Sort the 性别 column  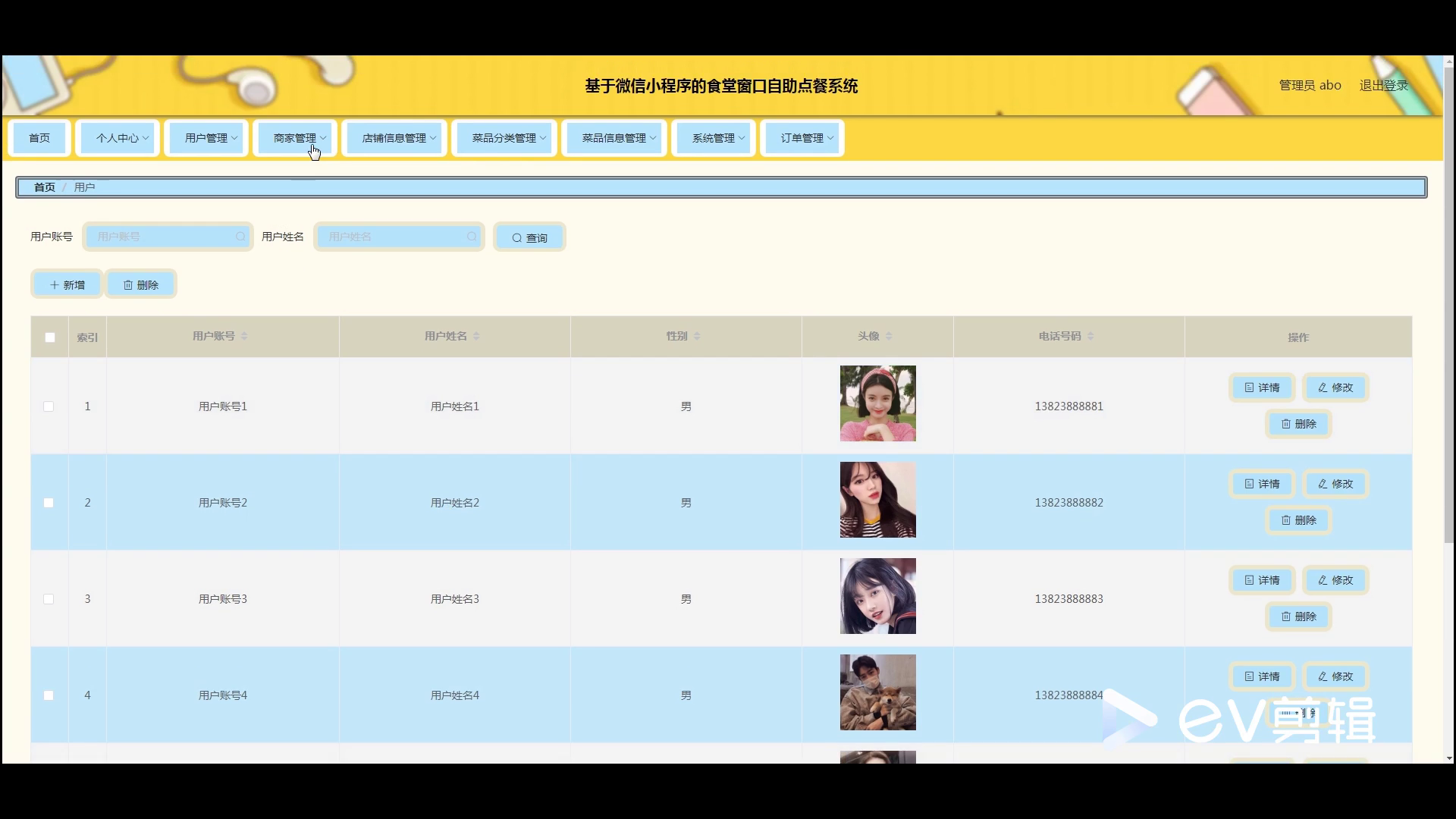697,336
